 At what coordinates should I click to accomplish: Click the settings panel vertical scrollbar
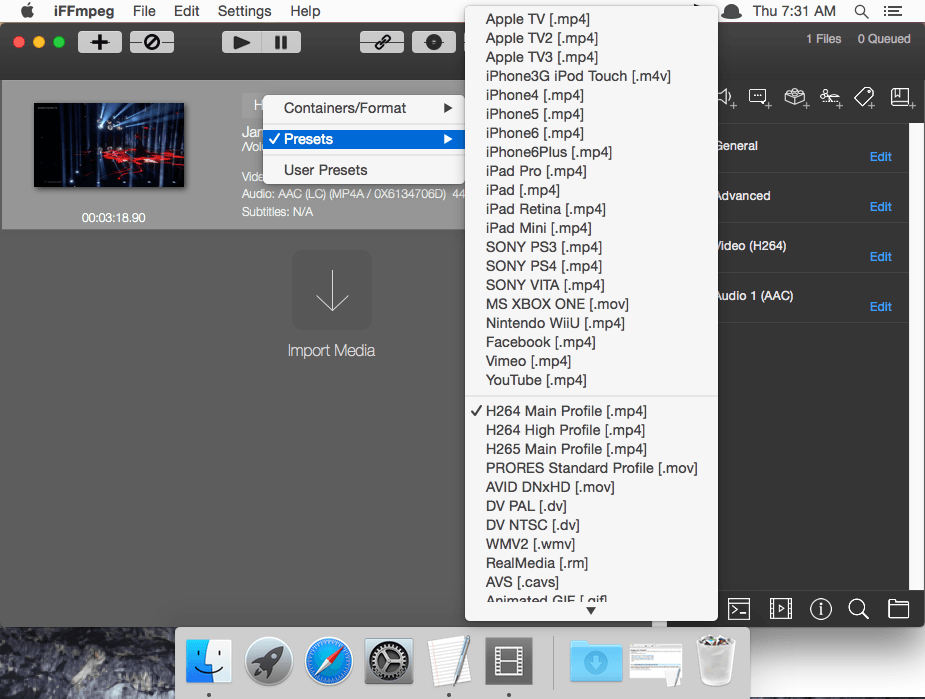[x=916, y=356]
